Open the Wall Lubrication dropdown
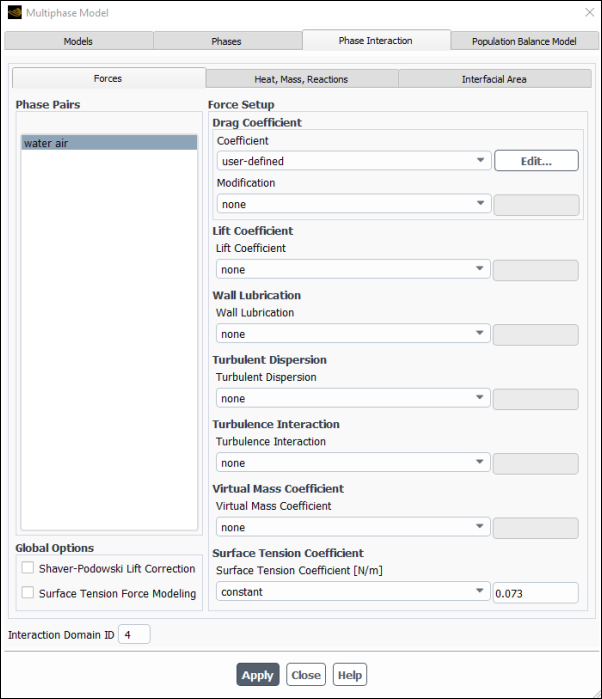 [x=353, y=333]
